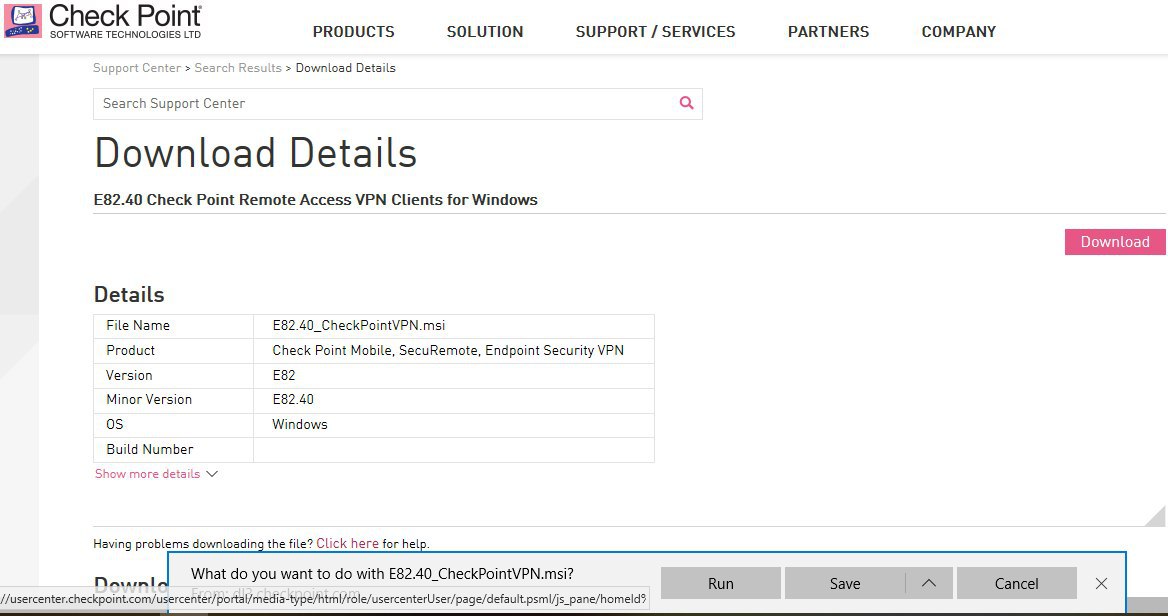Select the OS value Windows

coord(299,424)
